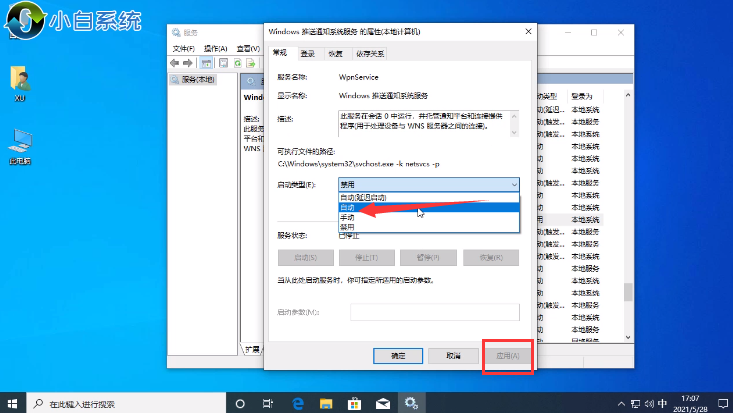Click the 中 input method indicator
The width and height of the screenshot is (733, 413).
click(x=662, y=404)
